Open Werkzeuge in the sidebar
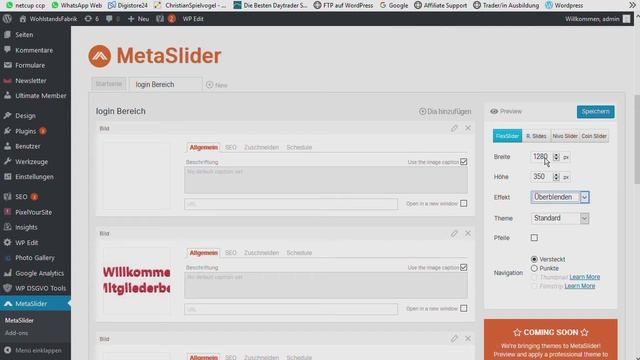Screen dimensions: 640x360 (31, 162)
